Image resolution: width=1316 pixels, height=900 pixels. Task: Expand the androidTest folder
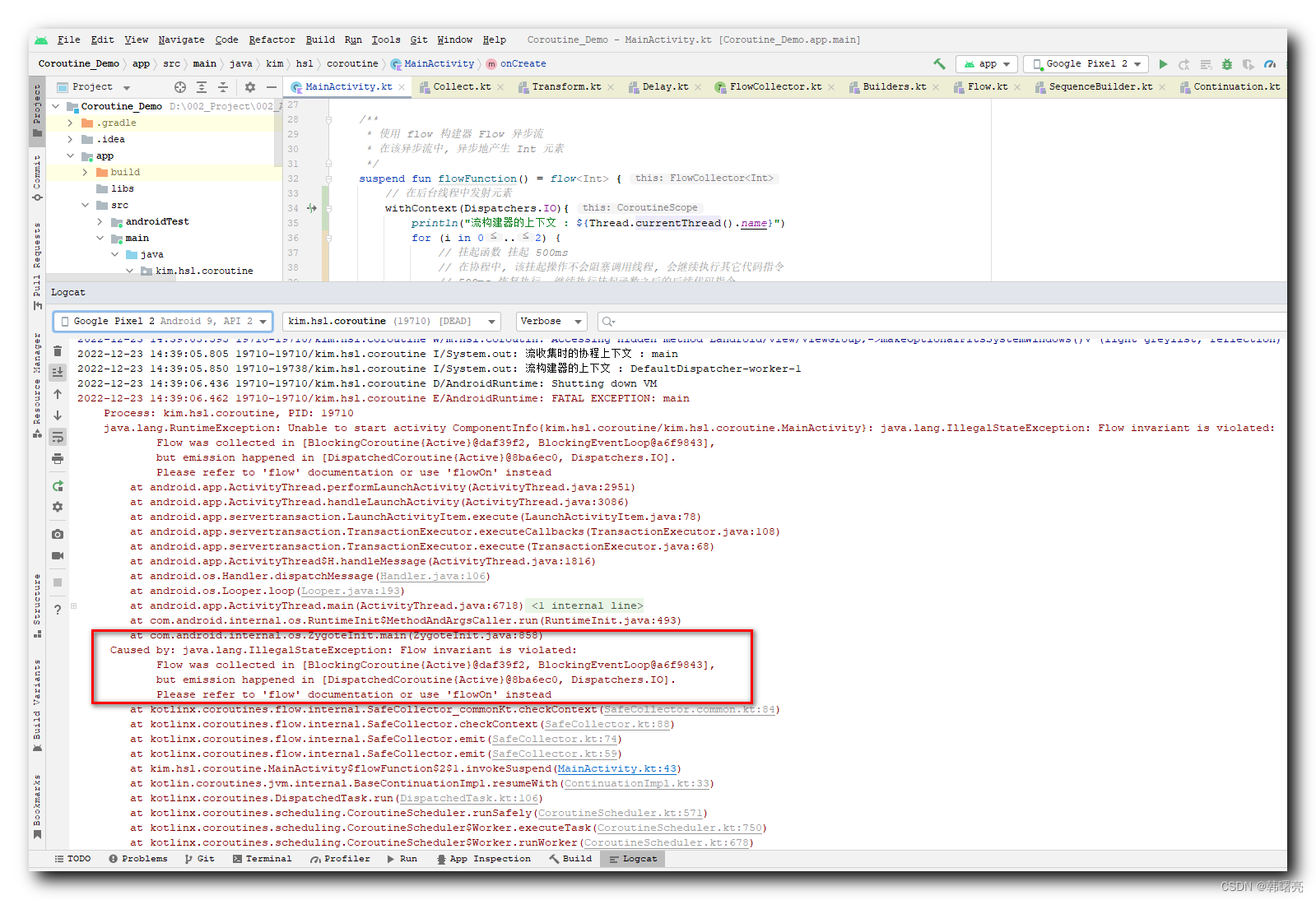pyautogui.click(x=100, y=222)
